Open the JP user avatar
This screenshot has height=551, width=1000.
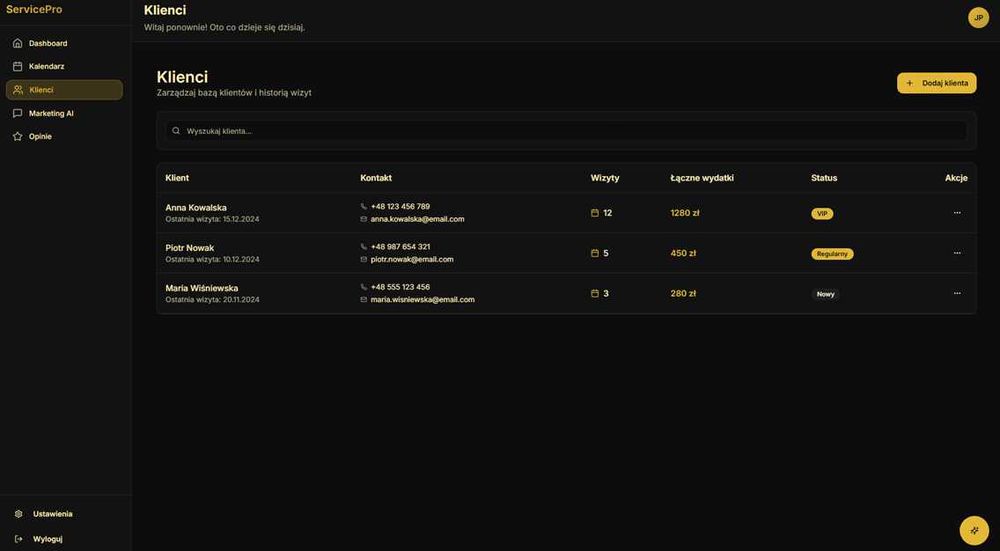click(978, 18)
